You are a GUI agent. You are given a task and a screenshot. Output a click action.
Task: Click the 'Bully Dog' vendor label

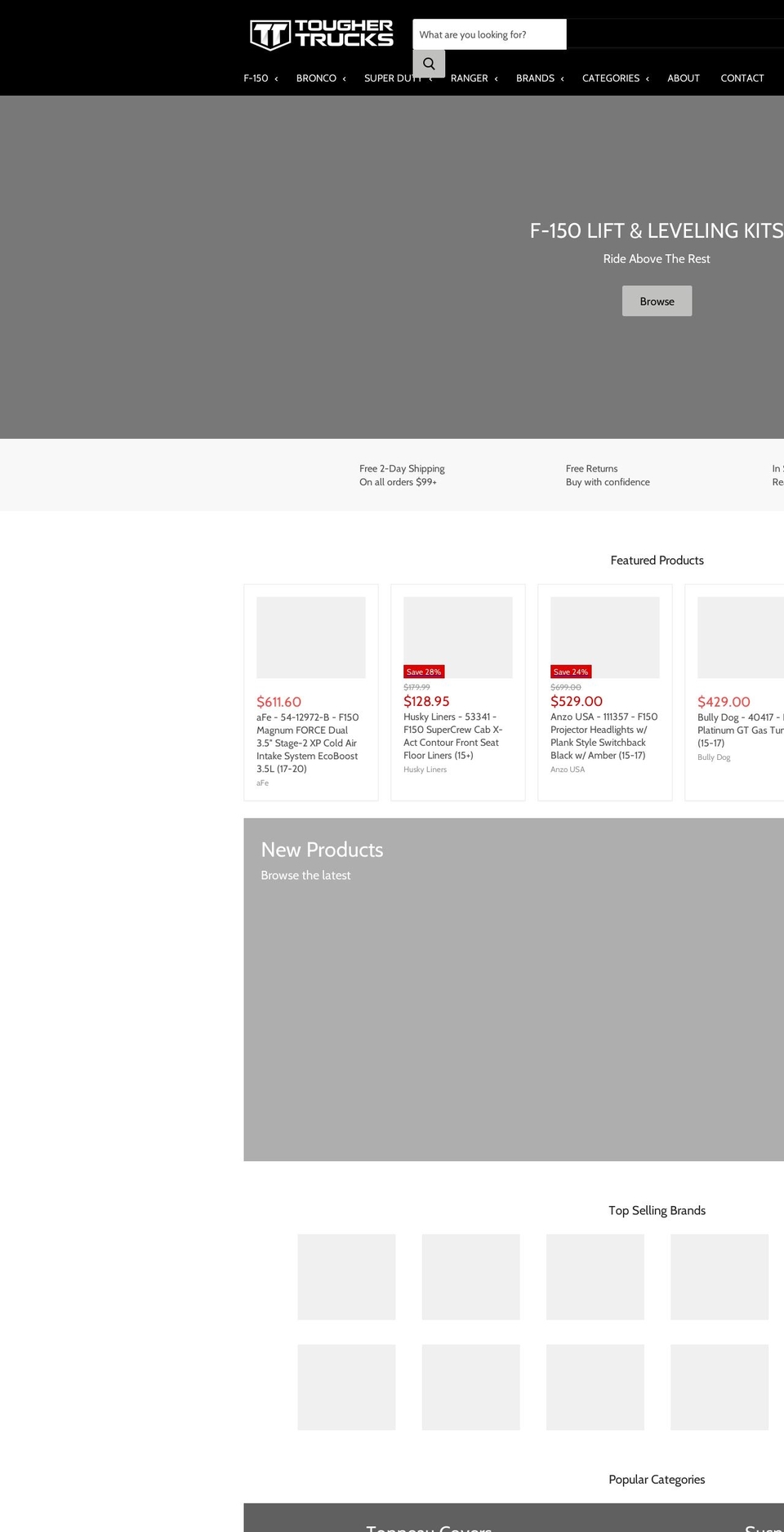714,757
